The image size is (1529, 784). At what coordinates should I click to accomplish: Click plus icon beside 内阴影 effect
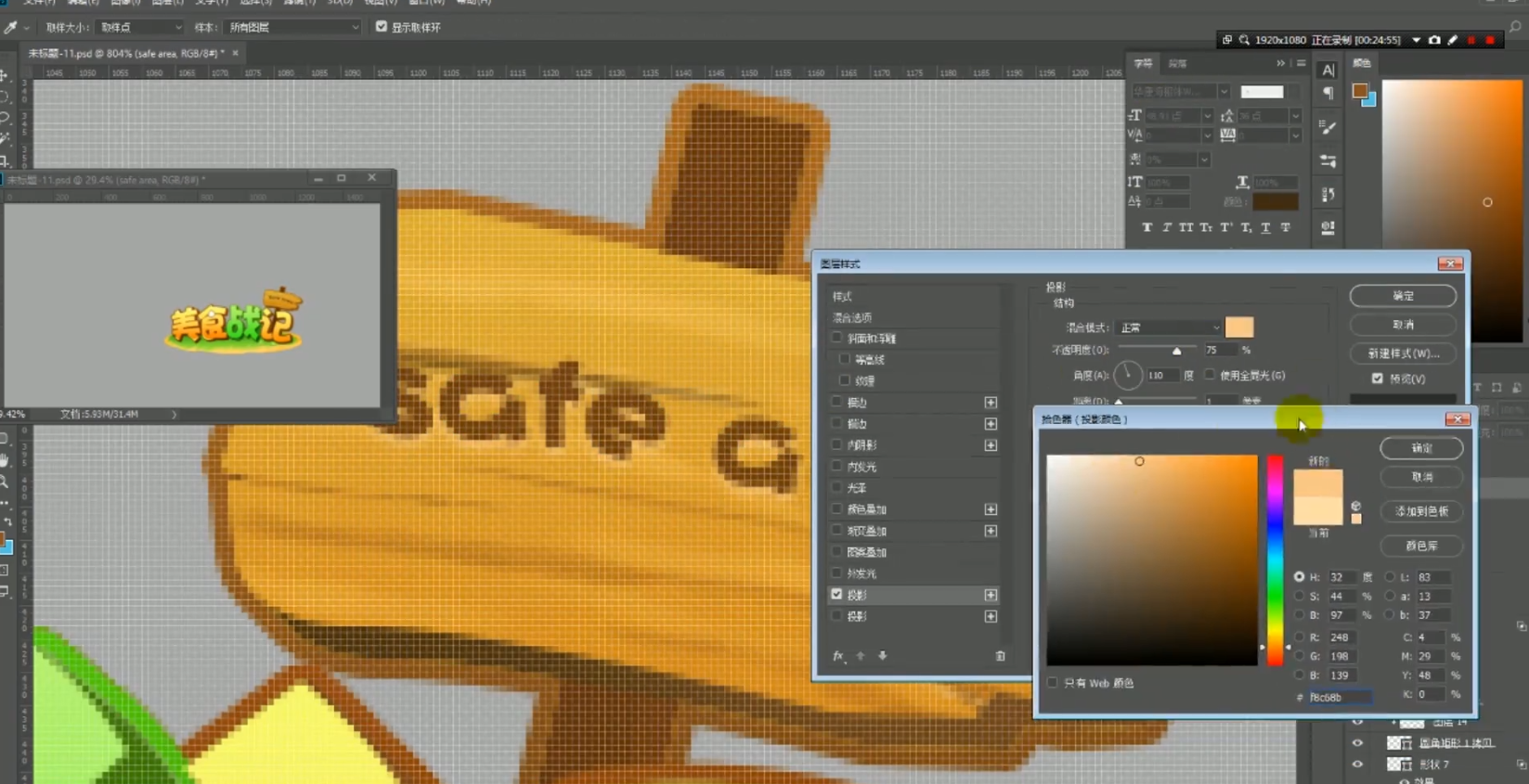991,445
